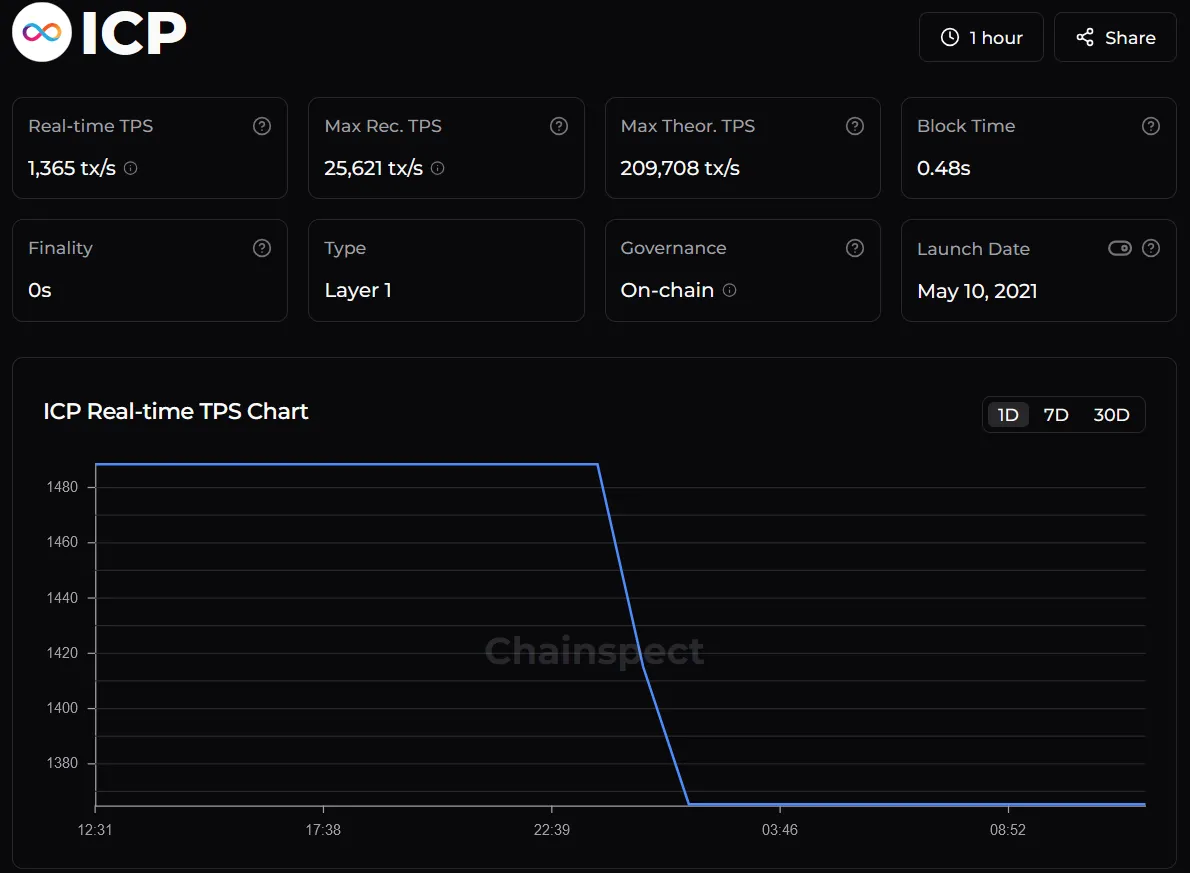1190x873 pixels.
Task: Click the 209,708 tx/s theoretical value
Action: point(680,168)
